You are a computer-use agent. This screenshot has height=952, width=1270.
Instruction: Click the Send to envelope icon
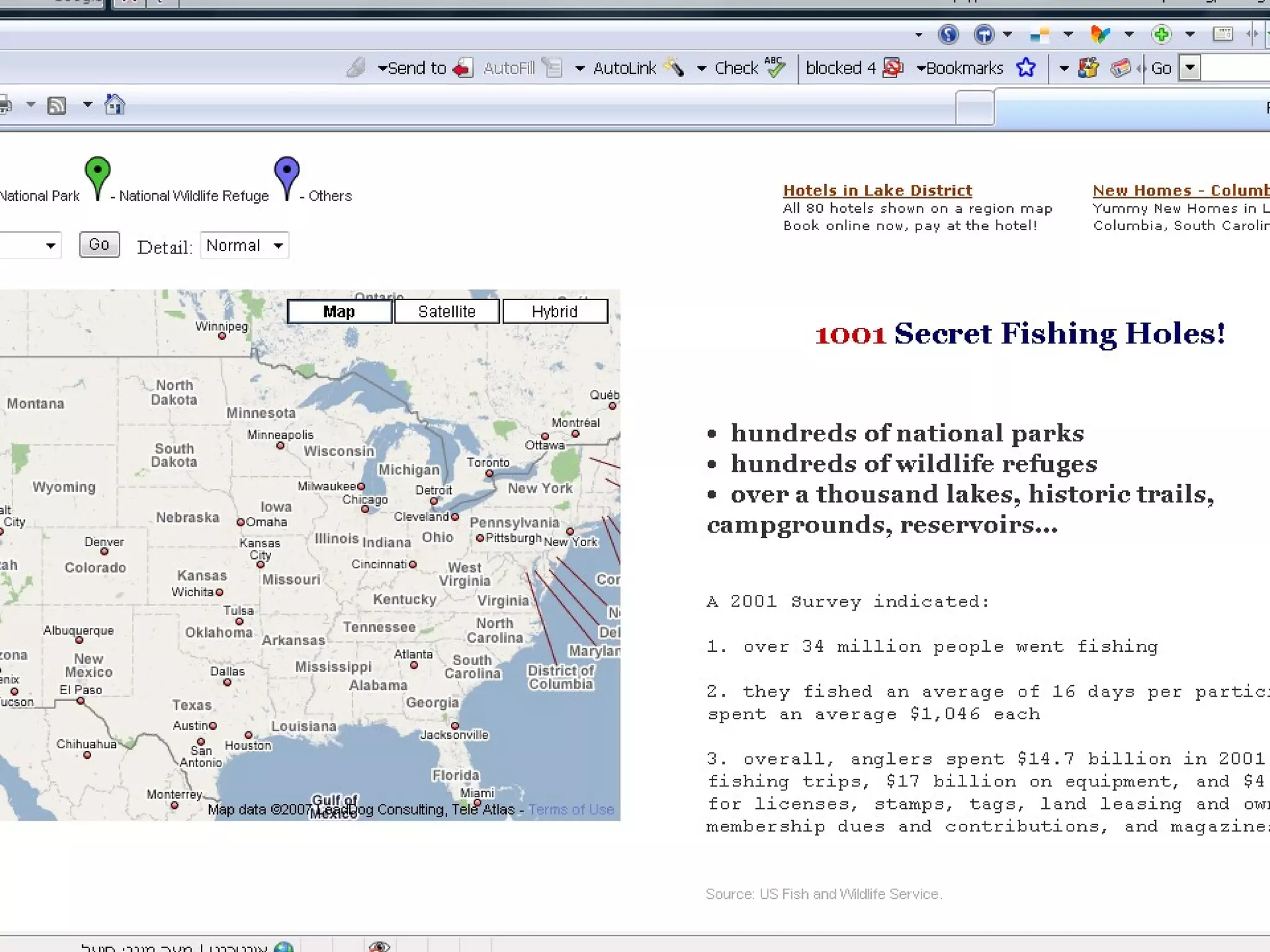point(463,68)
